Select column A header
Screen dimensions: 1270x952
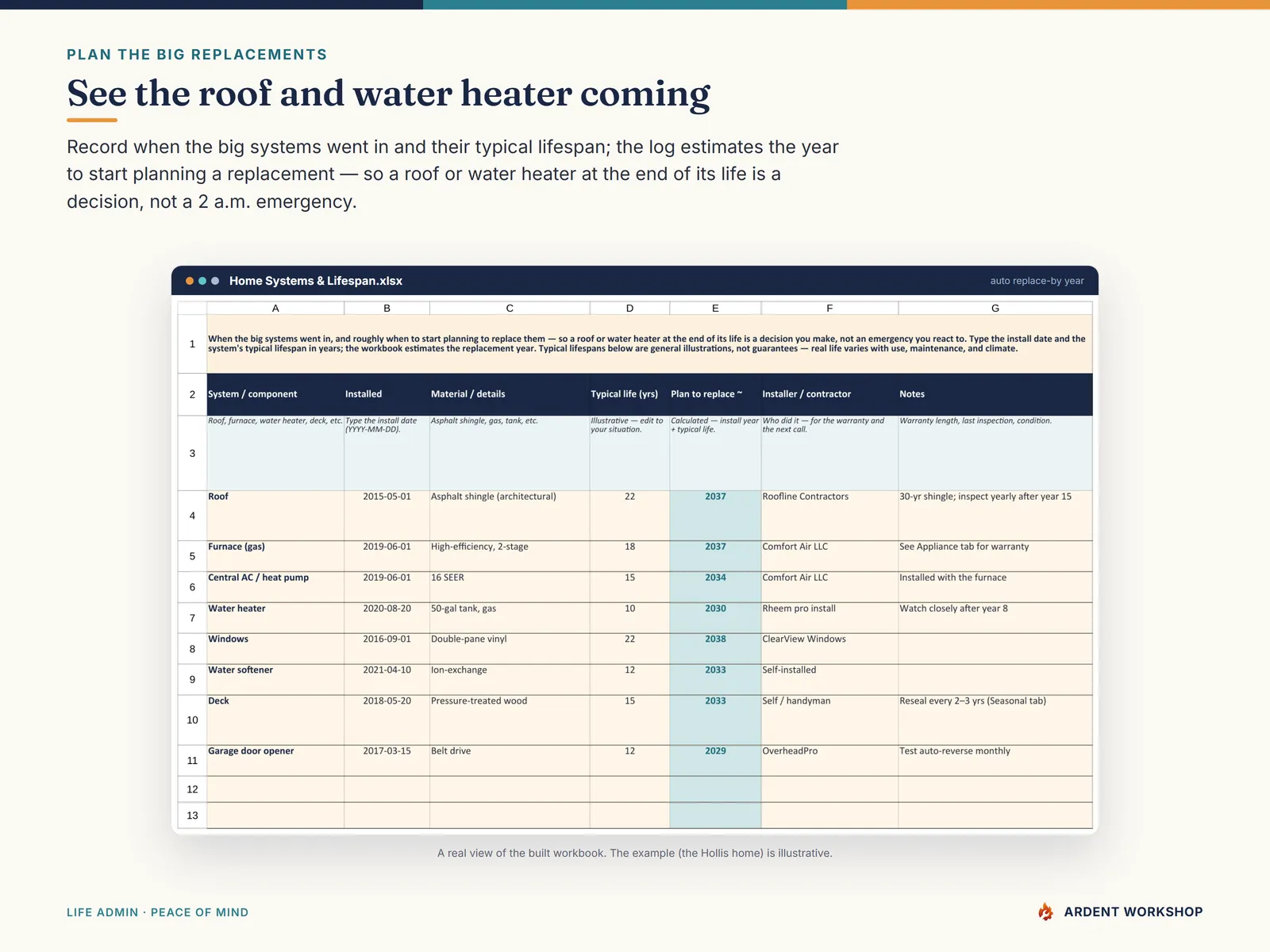pyautogui.click(x=275, y=308)
